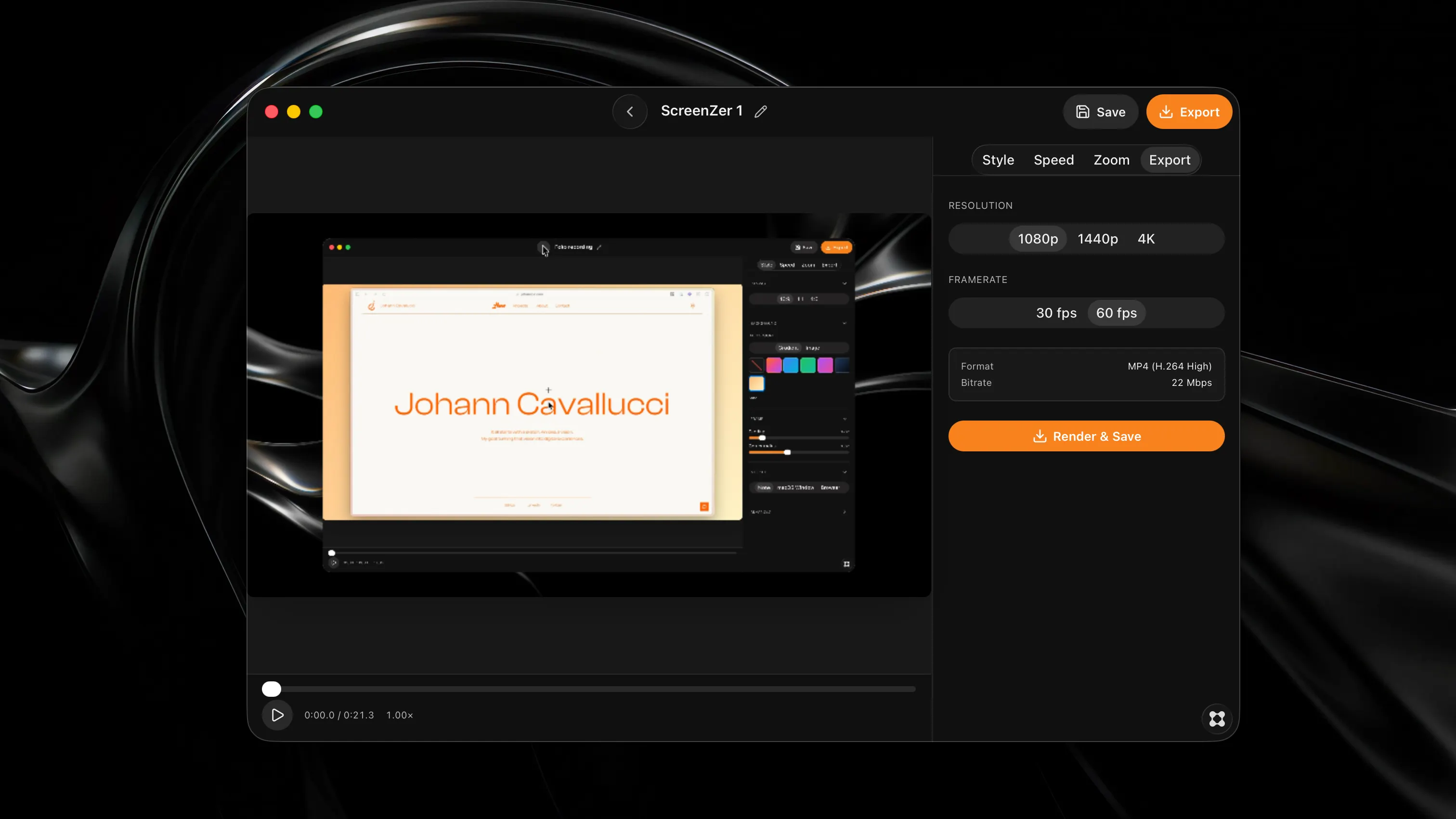Click the orange Export button in the header
Viewport: 1456px width, 819px height.
coord(1189,112)
